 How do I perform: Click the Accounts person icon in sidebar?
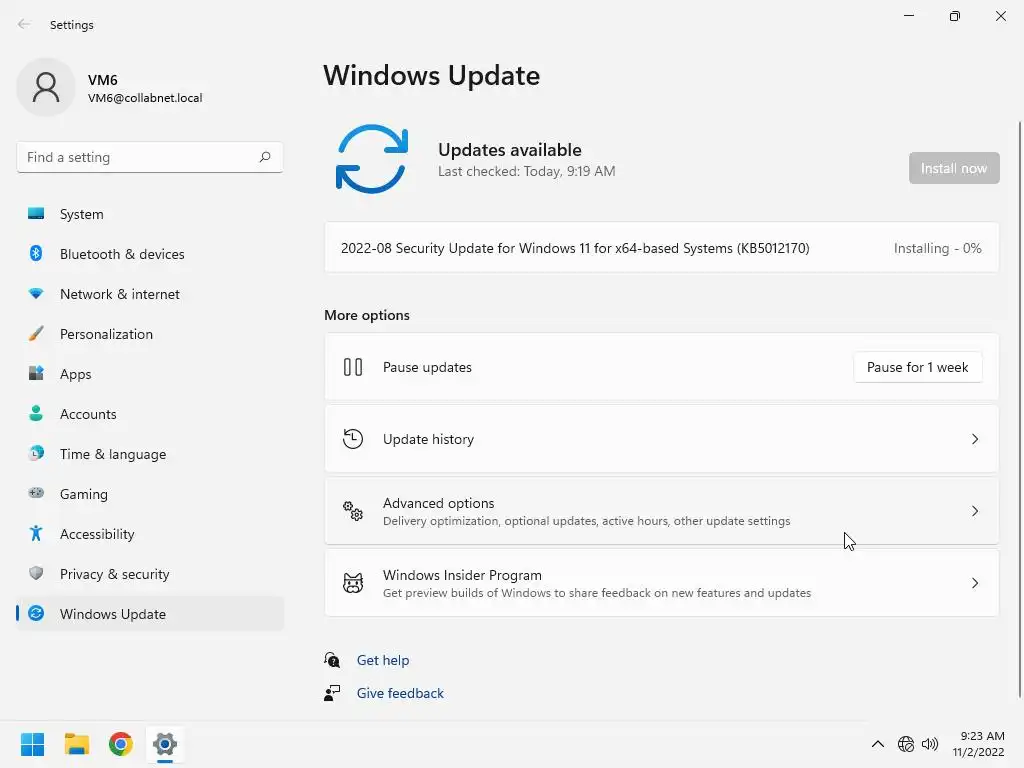(36, 413)
